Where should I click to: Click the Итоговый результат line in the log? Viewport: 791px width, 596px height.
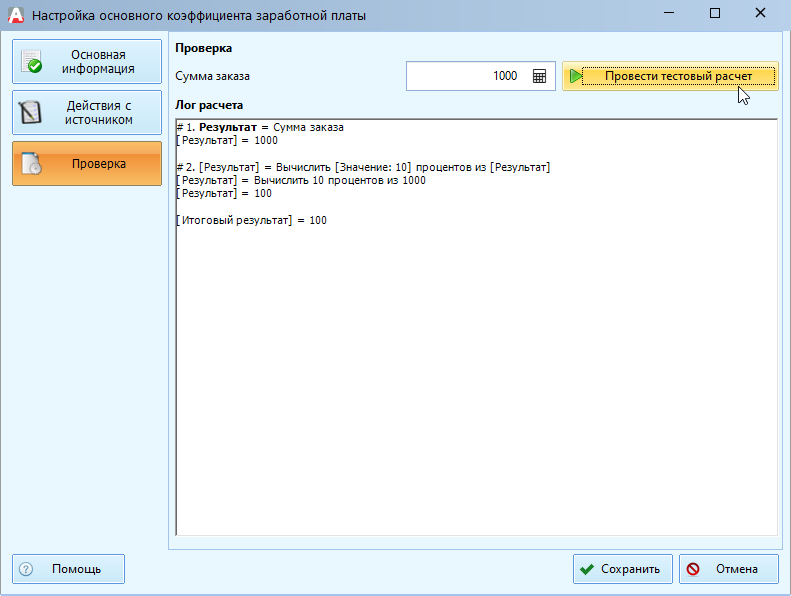(251, 220)
